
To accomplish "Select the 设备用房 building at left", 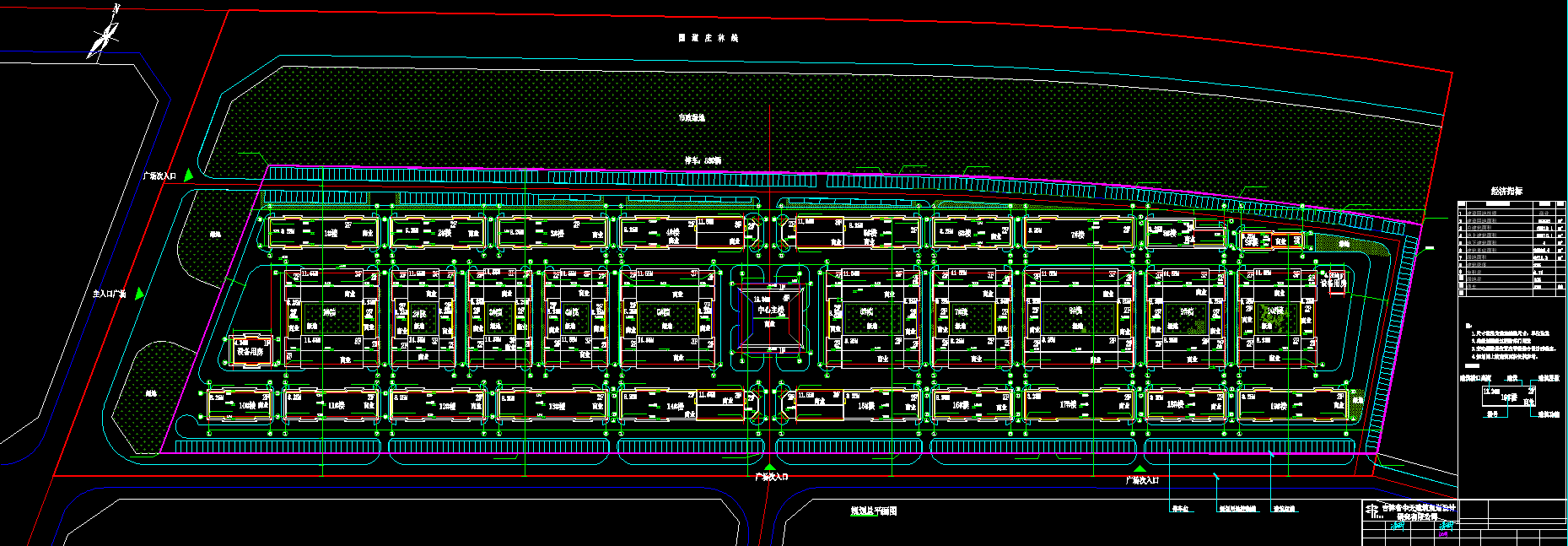I will [x=251, y=351].
